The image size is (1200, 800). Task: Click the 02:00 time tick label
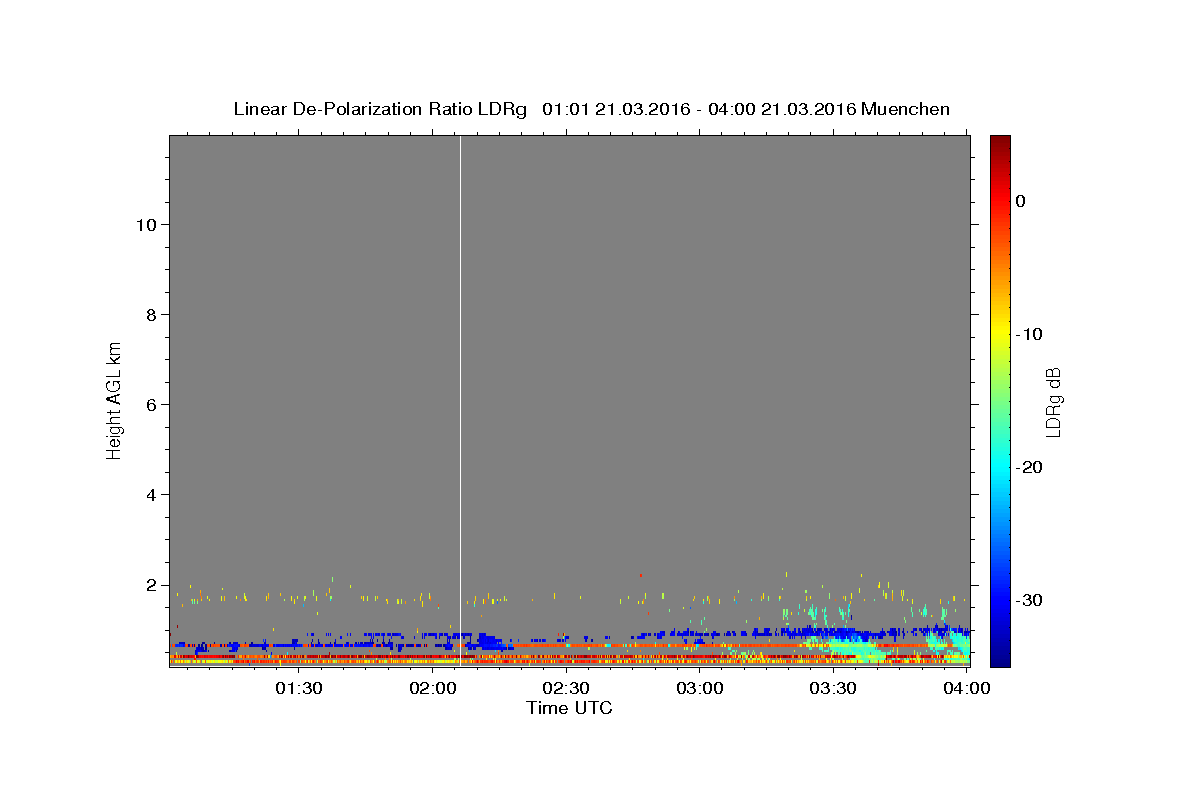(x=432, y=689)
